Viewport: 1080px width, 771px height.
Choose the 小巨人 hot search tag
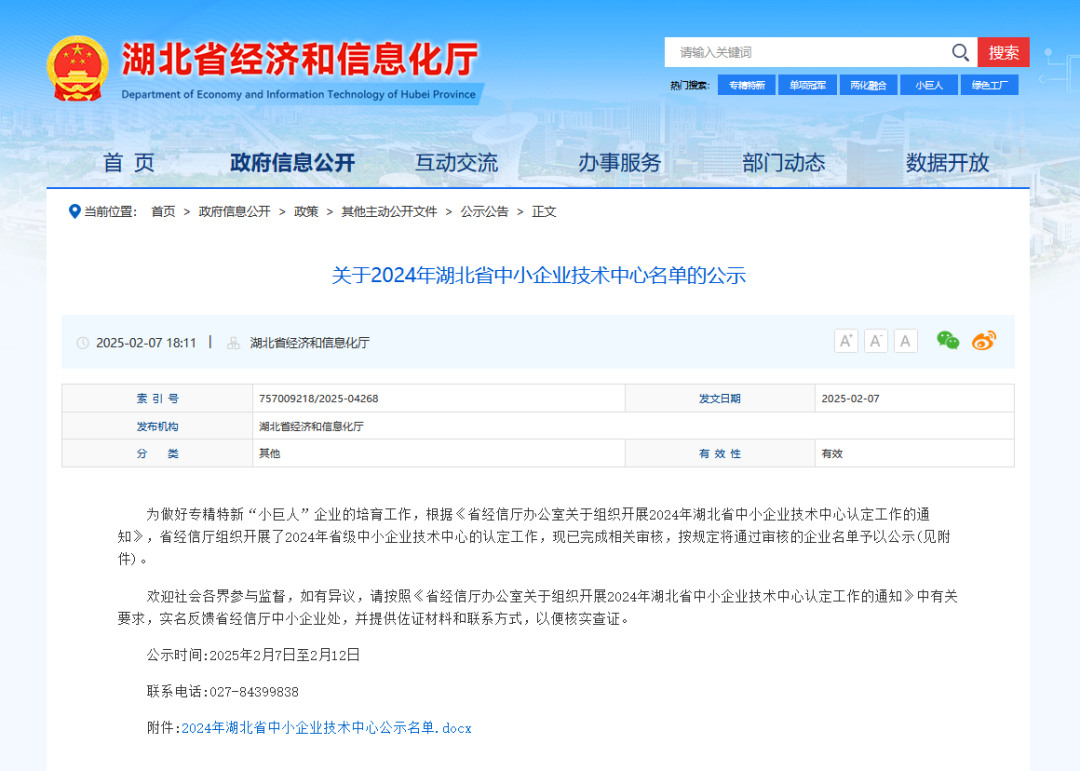point(929,86)
